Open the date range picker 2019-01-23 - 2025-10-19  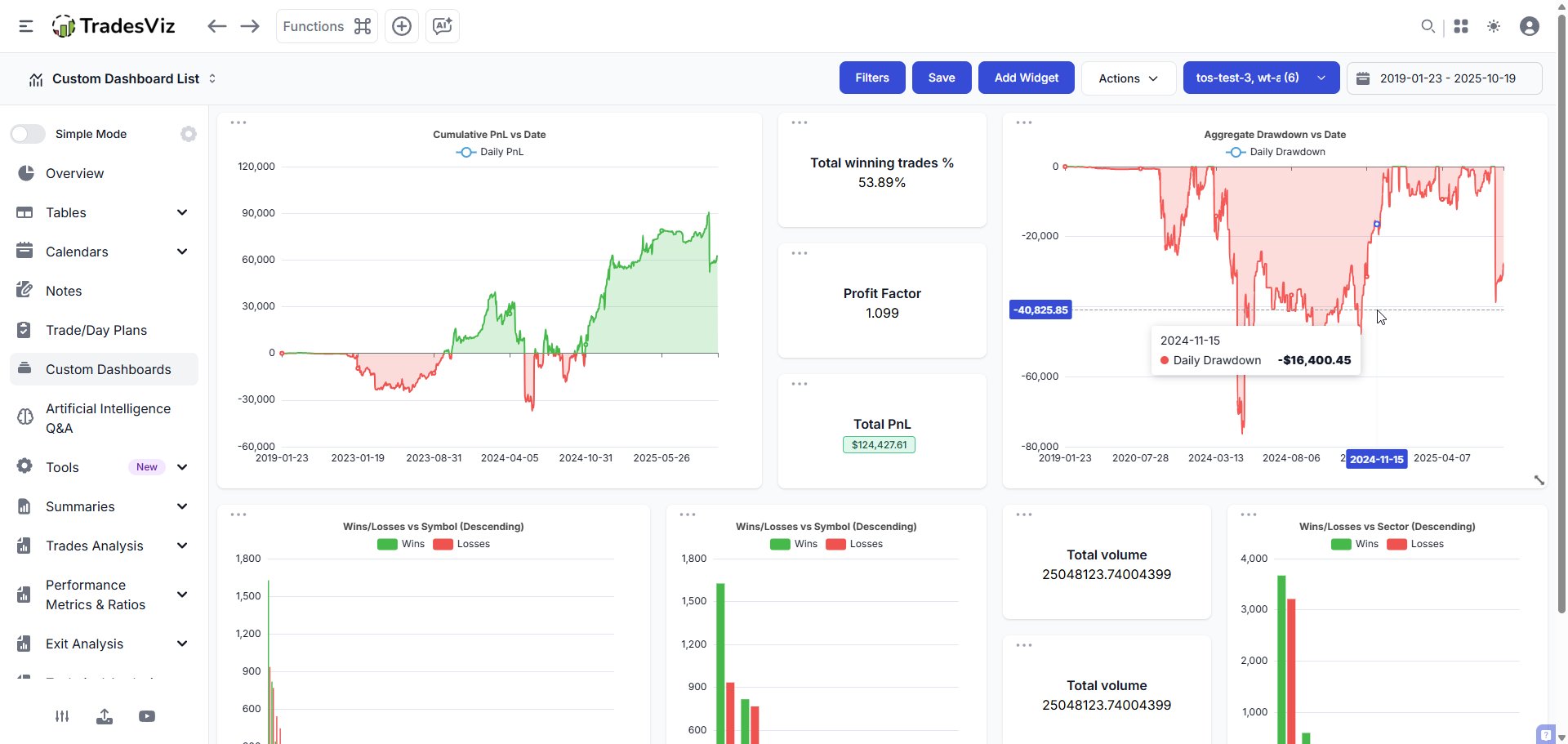1445,78
